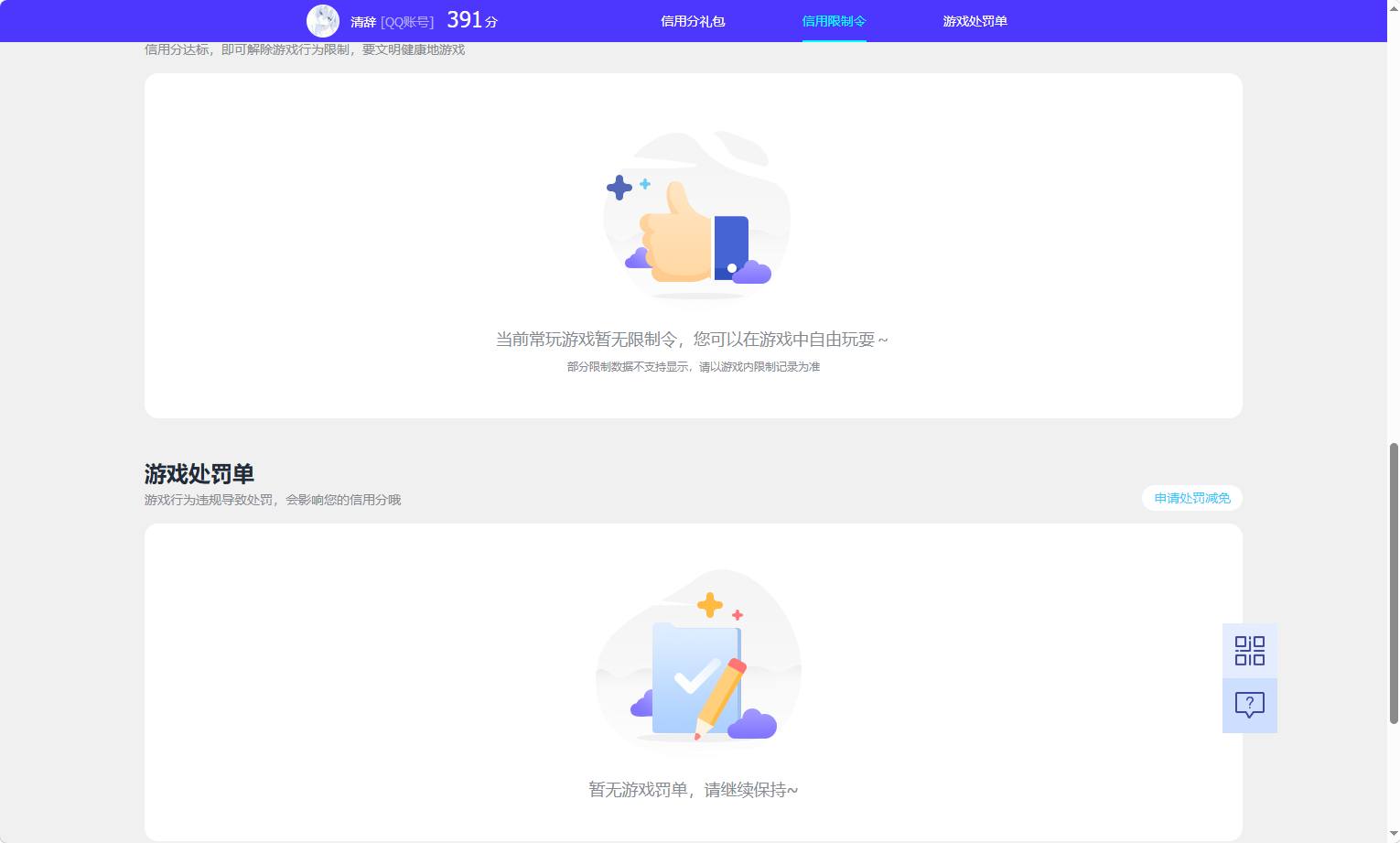Click the 391分 credit score
This screenshot has width=1400, height=843.
[472, 20]
